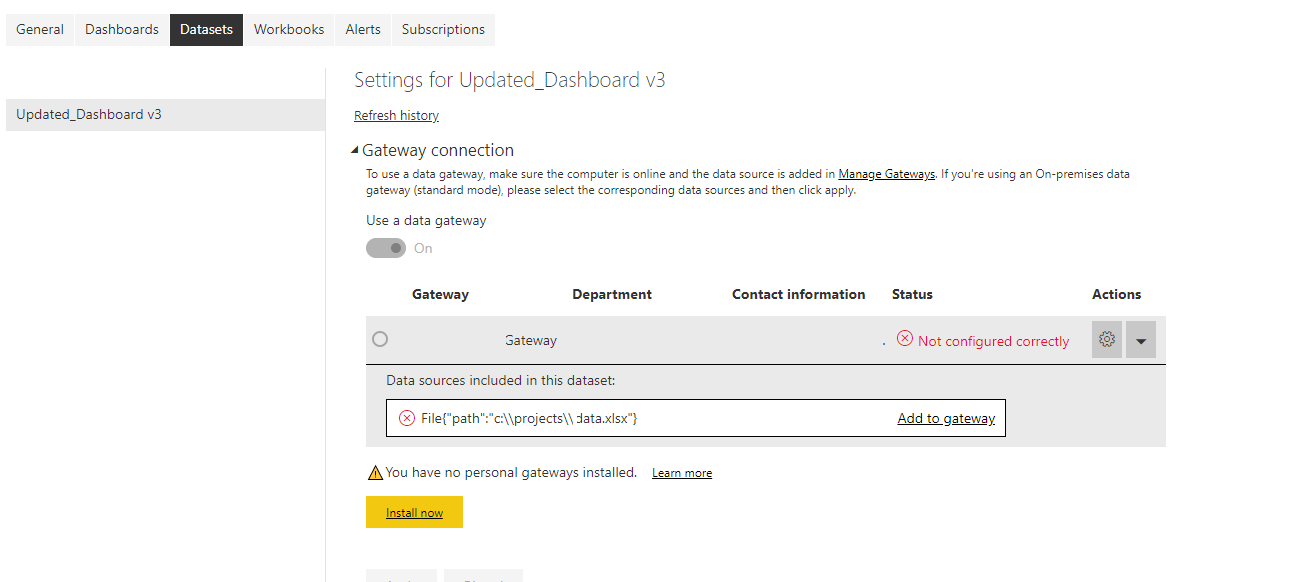Click the Settings for Updated_Dashboard v3 heading
This screenshot has height=582, width=1293.
(510, 80)
